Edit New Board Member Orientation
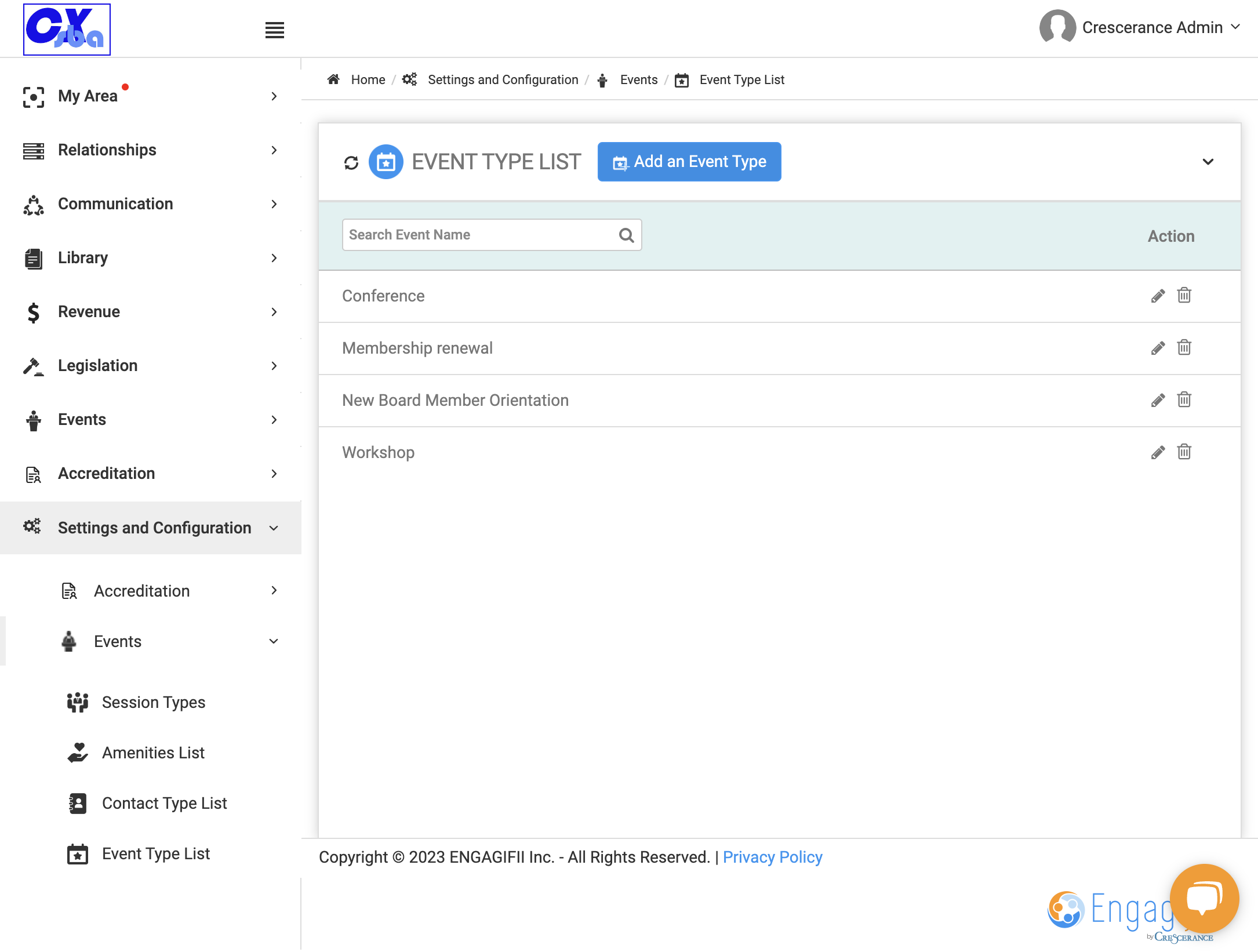1258x952 pixels. point(1158,400)
